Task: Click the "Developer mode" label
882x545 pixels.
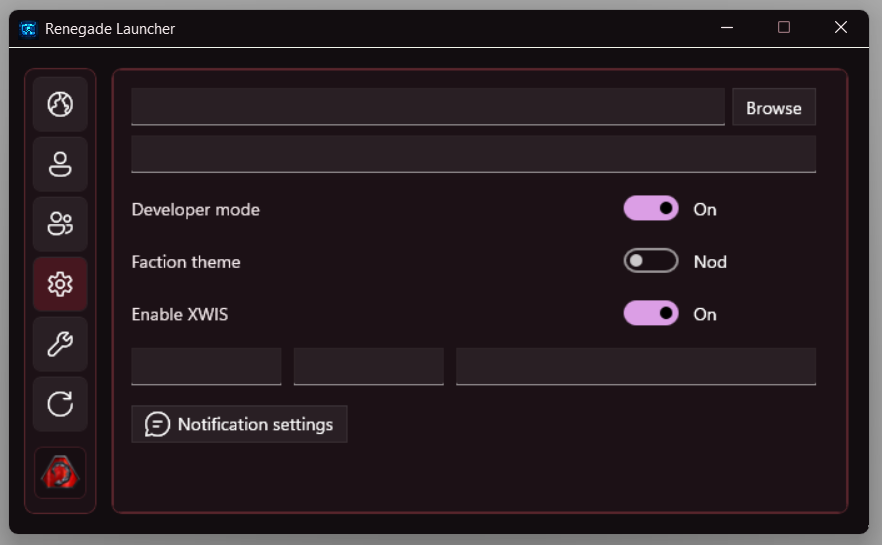Action: point(196,210)
